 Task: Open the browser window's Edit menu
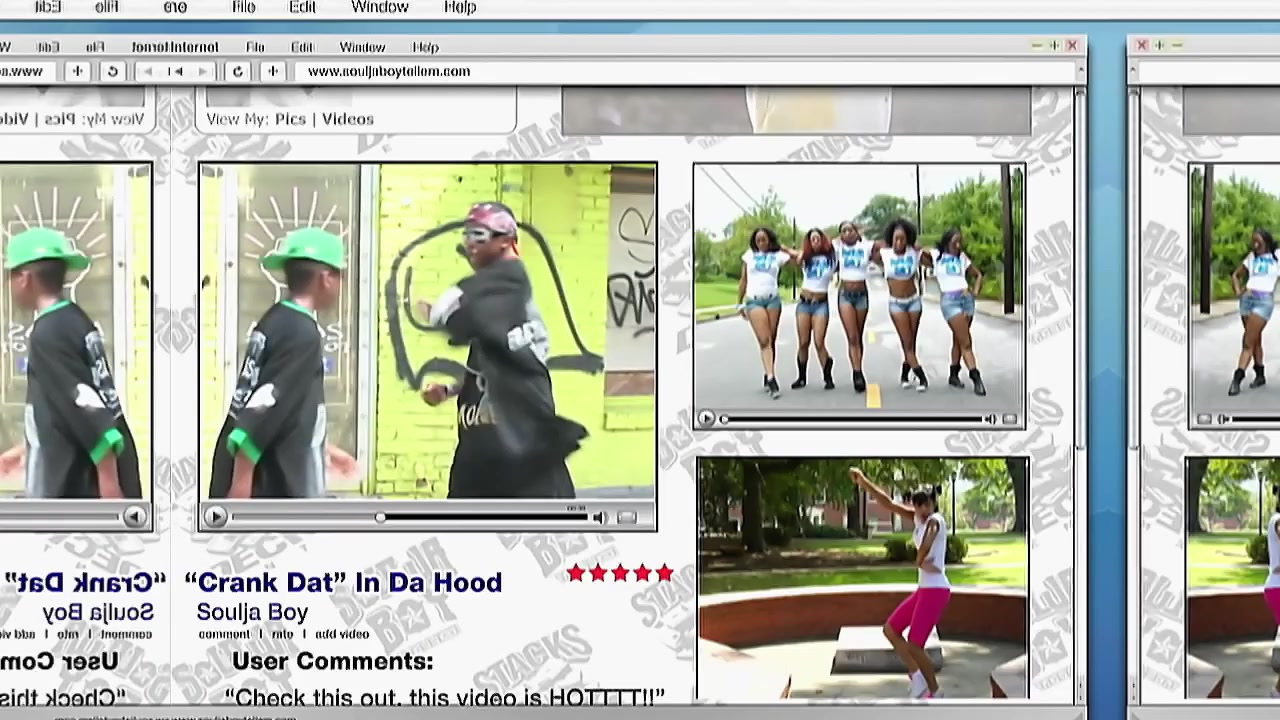(302, 47)
